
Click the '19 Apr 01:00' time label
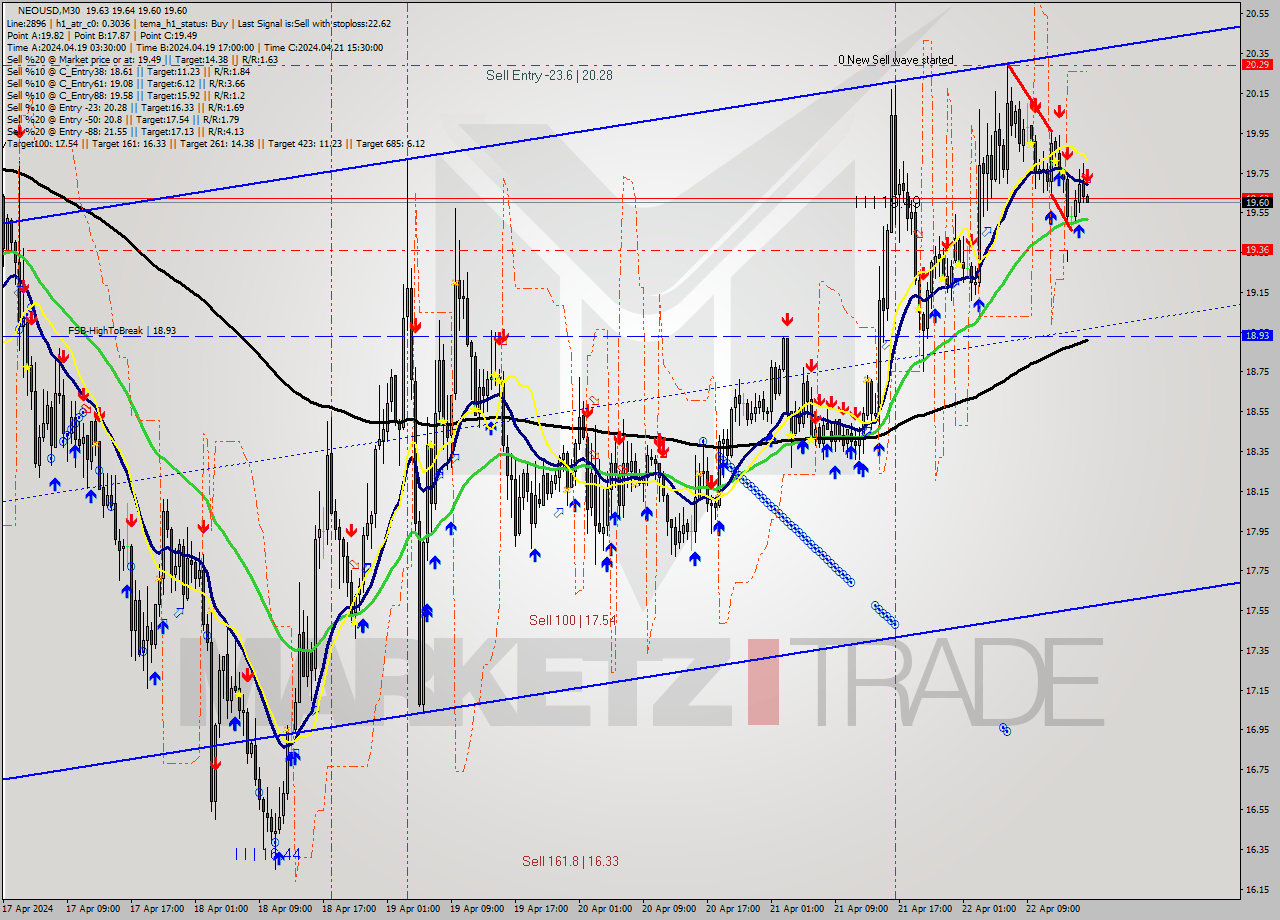412,909
